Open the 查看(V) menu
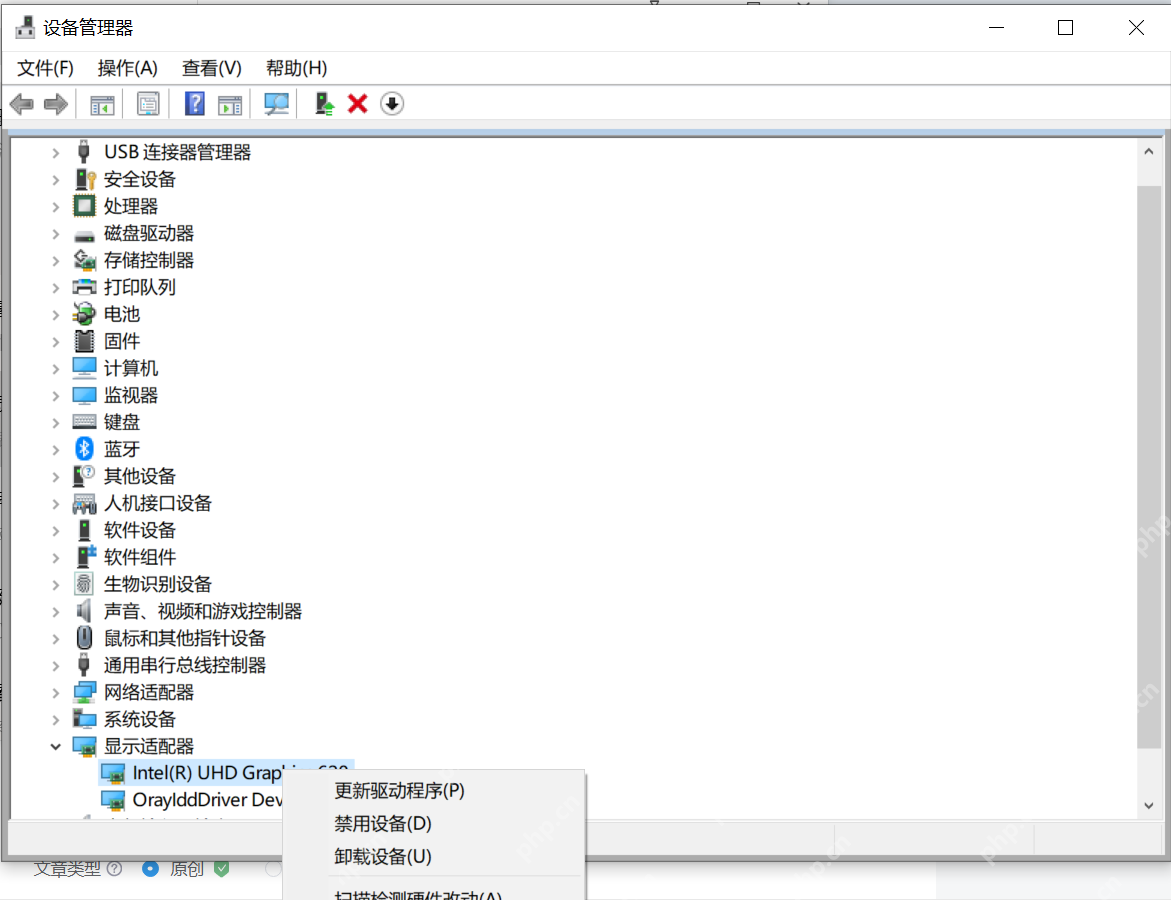Image resolution: width=1171 pixels, height=900 pixels. click(x=212, y=68)
